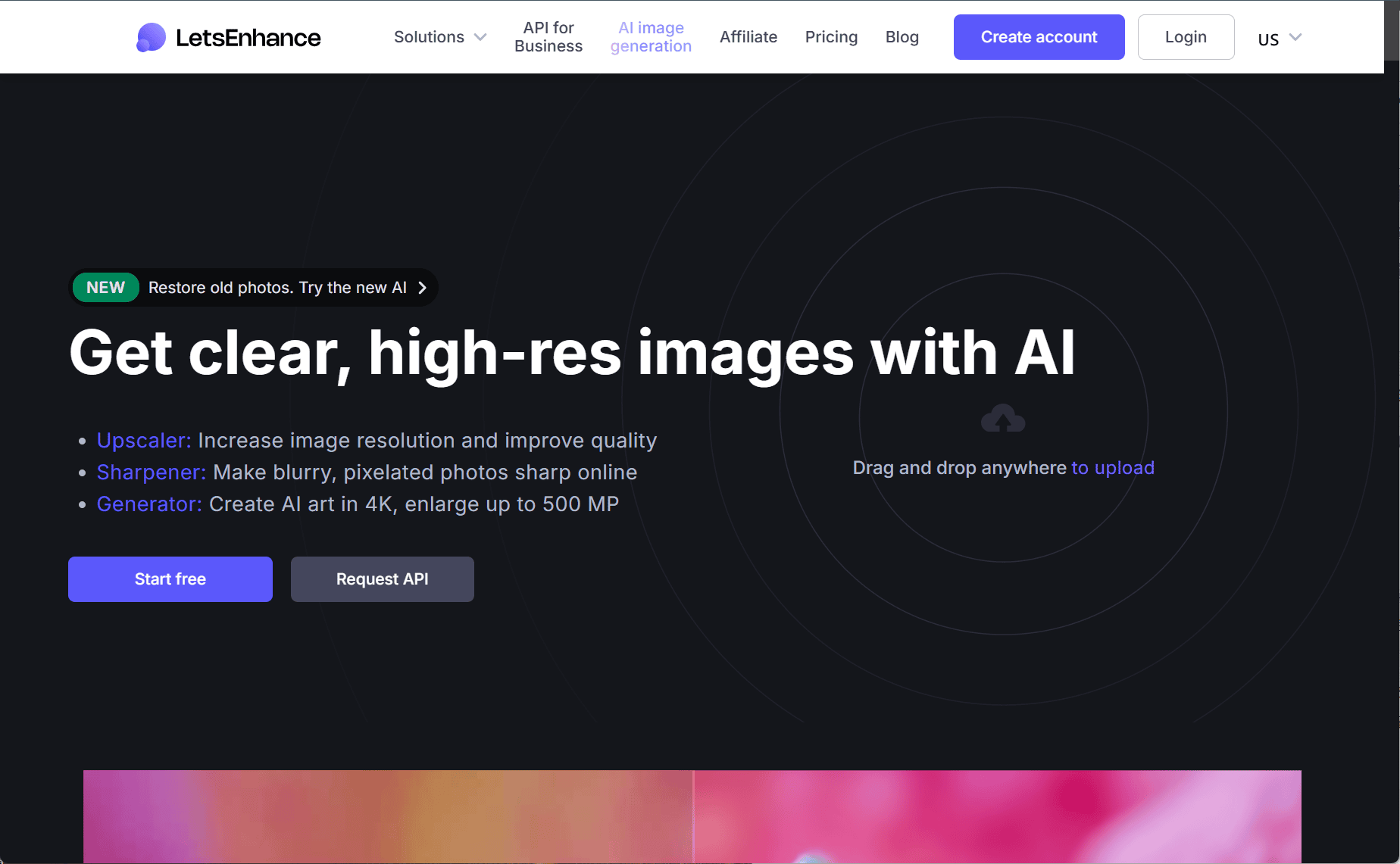Click the Start free button
The image size is (1400, 864).
[x=170, y=579]
